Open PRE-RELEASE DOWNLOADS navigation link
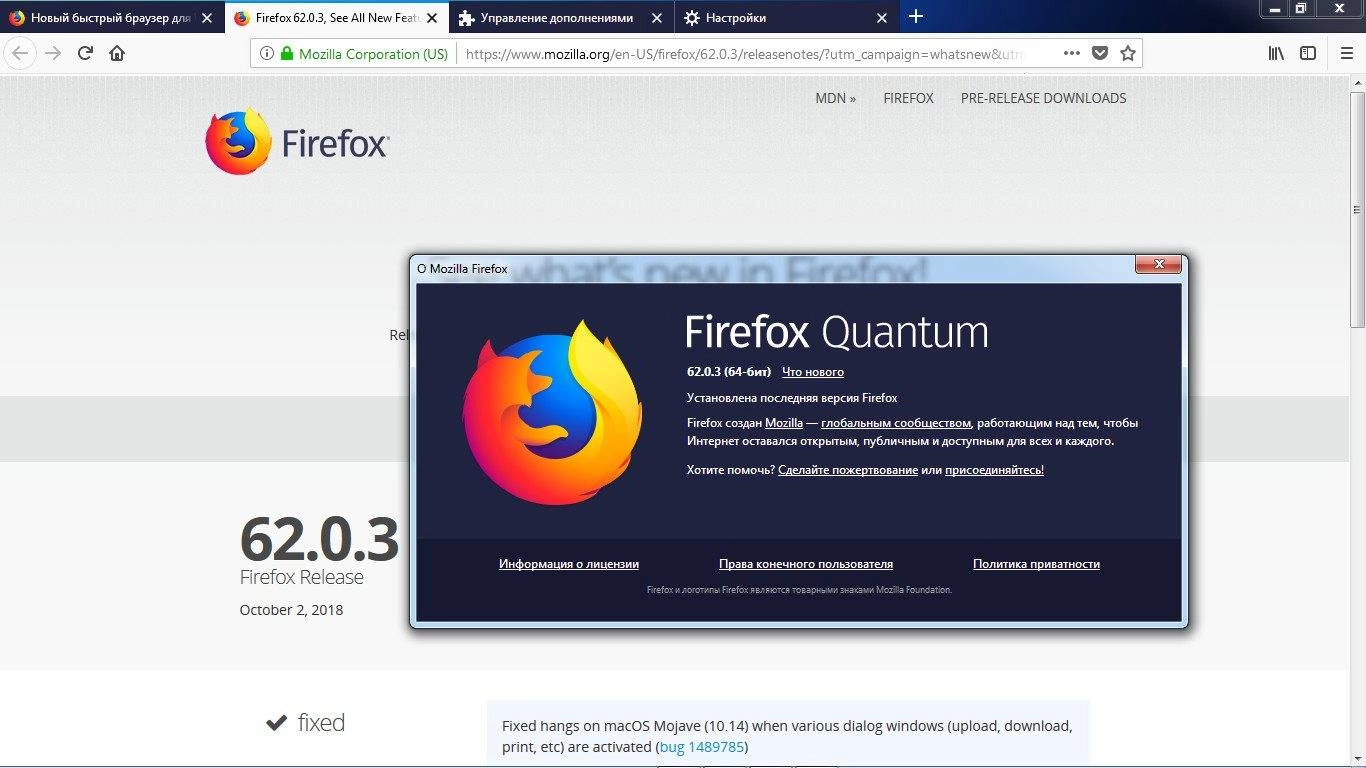This screenshot has width=1366, height=768. point(1043,98)
